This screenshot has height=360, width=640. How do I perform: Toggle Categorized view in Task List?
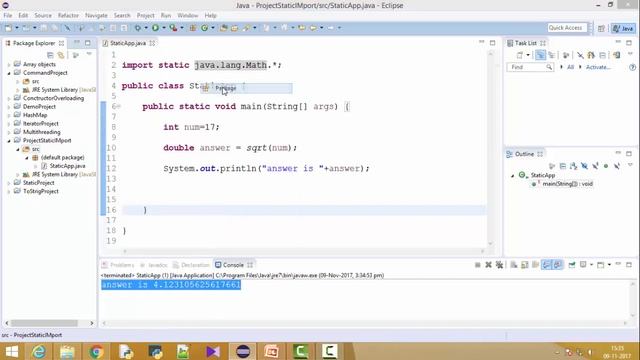540,55
